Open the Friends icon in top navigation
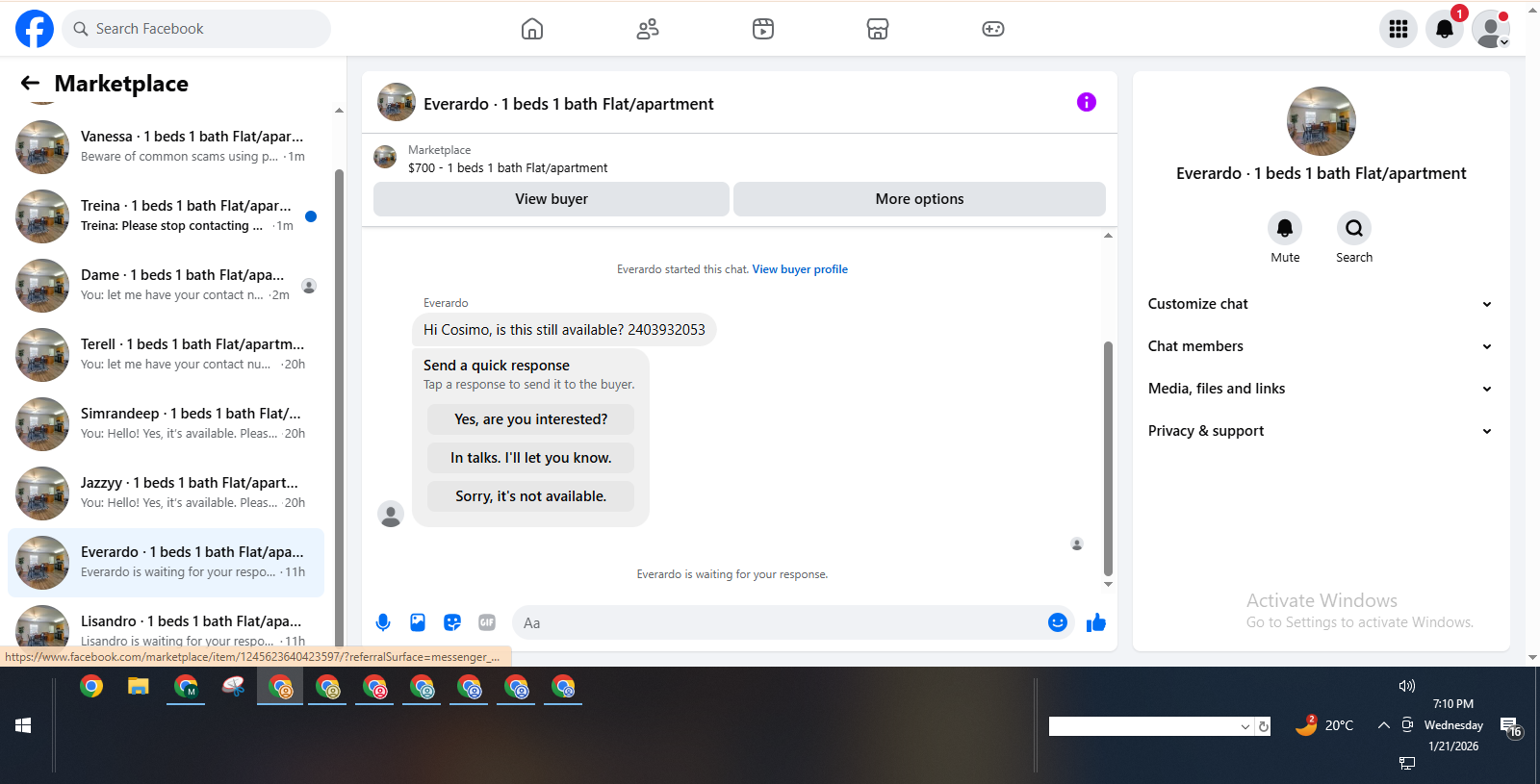1540x784 pixels. coord(648,29)
